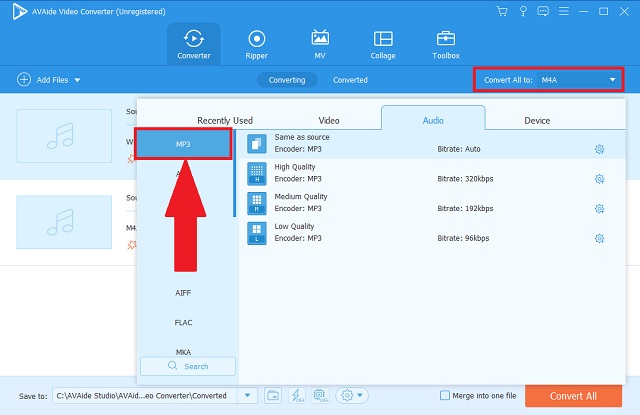The image size is (640, 415).
Task: Click the Same as source preset icon
Action: (x=257, y=144)
